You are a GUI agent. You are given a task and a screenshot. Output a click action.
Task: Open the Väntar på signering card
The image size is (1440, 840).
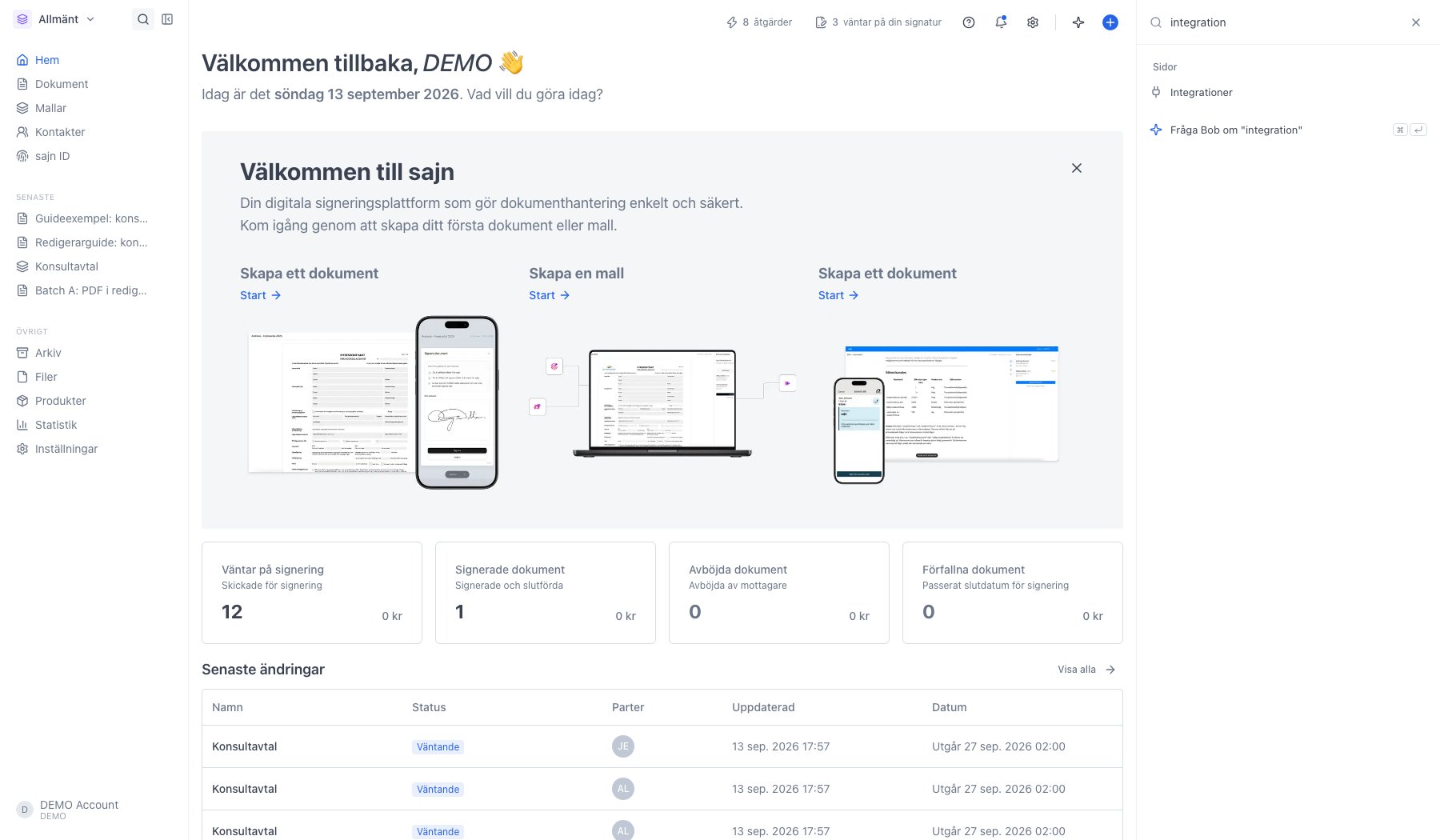pos(312,593)
